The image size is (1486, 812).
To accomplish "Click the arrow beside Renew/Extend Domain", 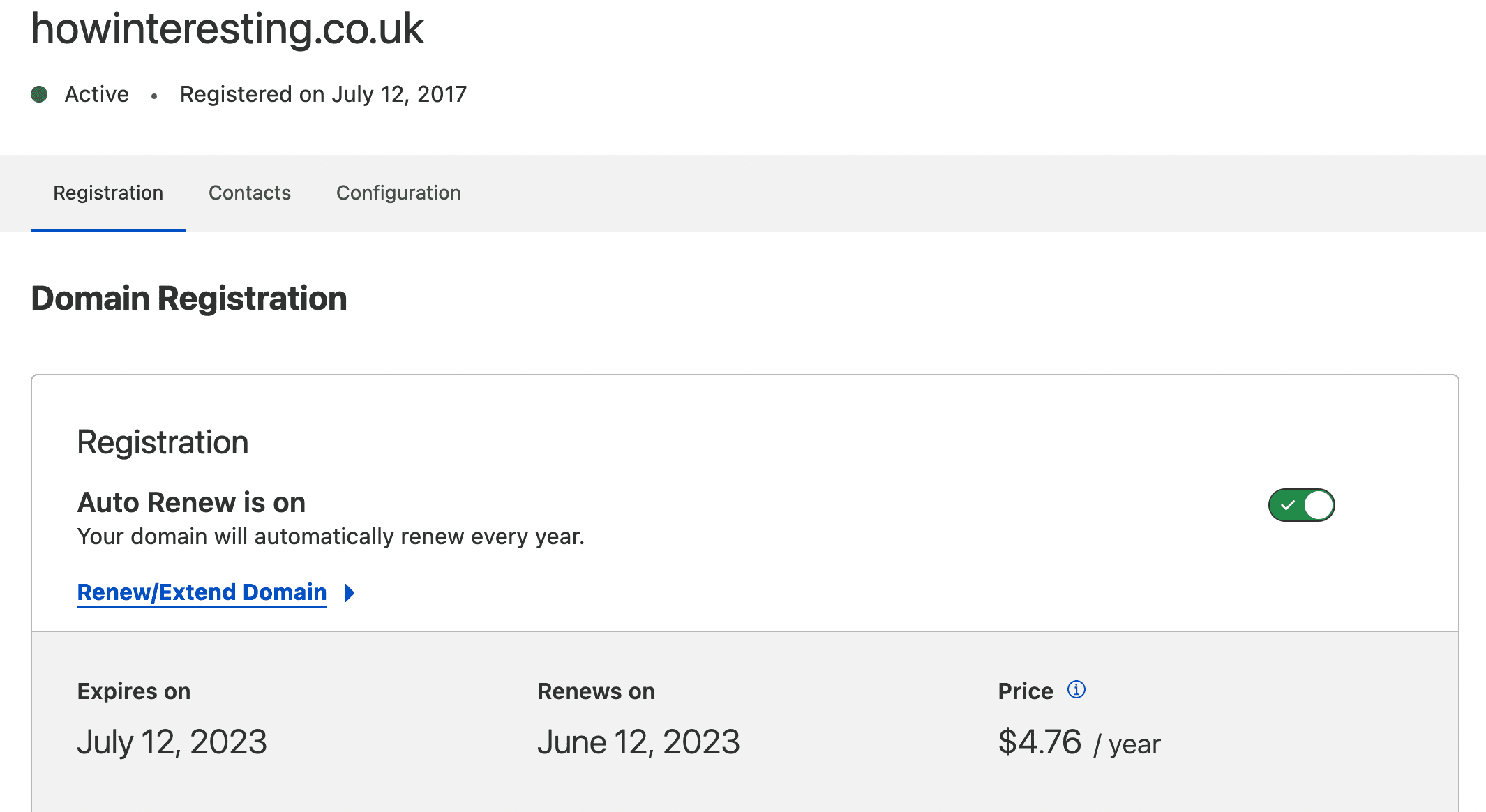I will coord(350,593).
